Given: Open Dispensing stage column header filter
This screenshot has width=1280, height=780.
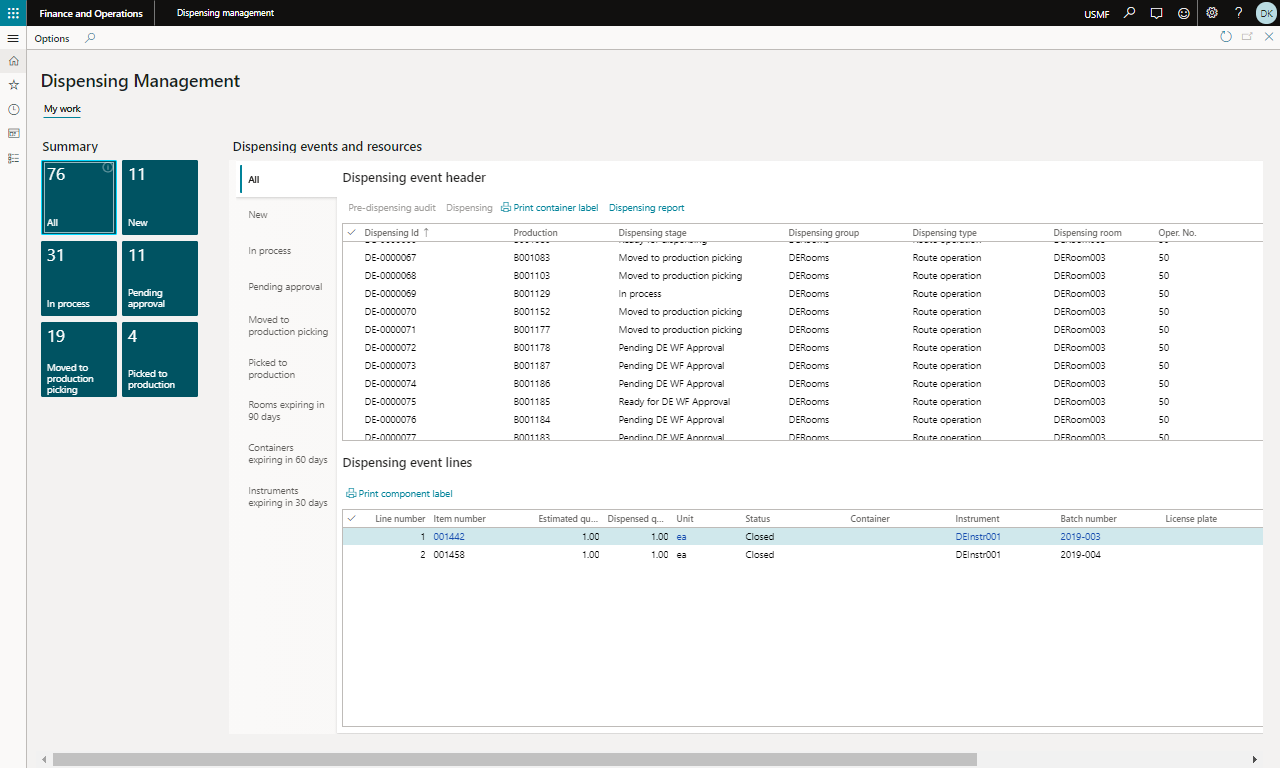Looking at the screenshot, I should 652,233.
